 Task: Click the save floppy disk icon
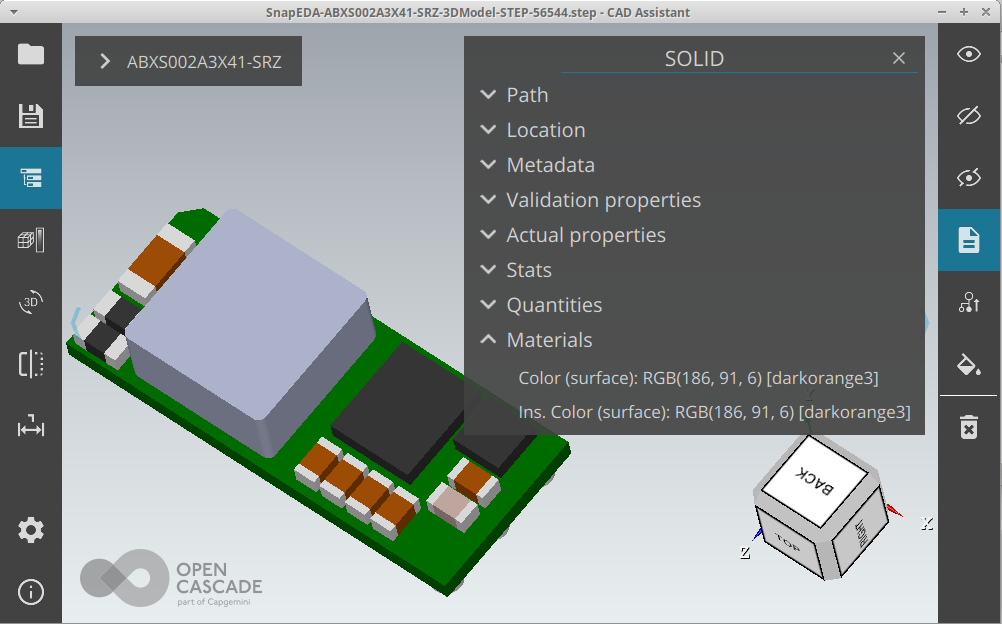[x=31, y=116]
